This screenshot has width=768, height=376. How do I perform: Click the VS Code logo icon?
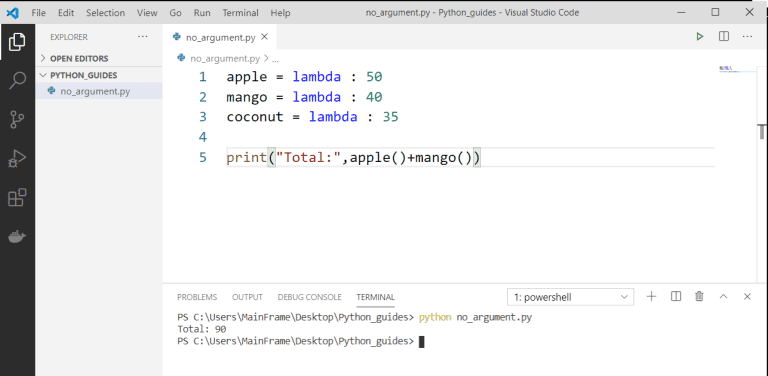pos(13,13)
